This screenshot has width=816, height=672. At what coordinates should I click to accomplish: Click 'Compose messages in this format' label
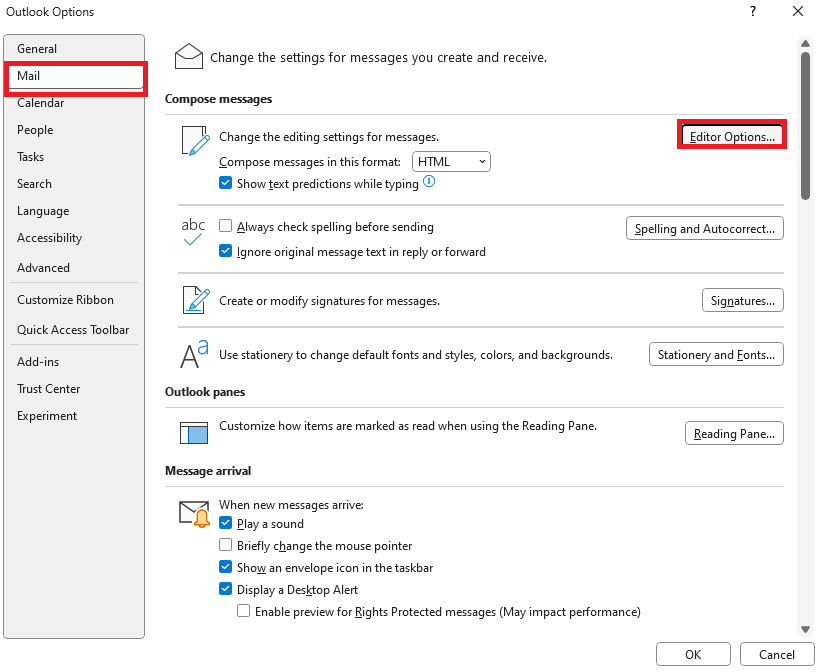(310, 162)
